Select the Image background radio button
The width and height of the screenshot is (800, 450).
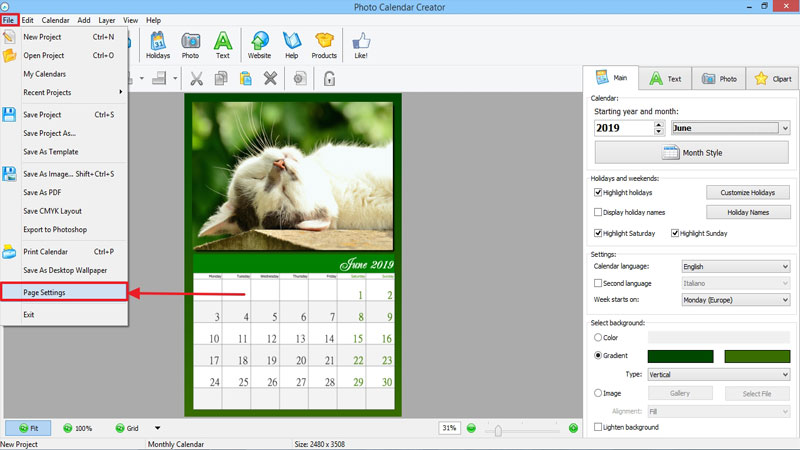pyautogui.click(x=598, y=393)
